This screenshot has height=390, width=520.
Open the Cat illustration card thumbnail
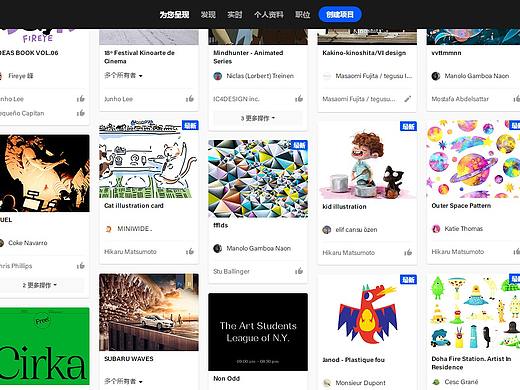tap(149, 159)
